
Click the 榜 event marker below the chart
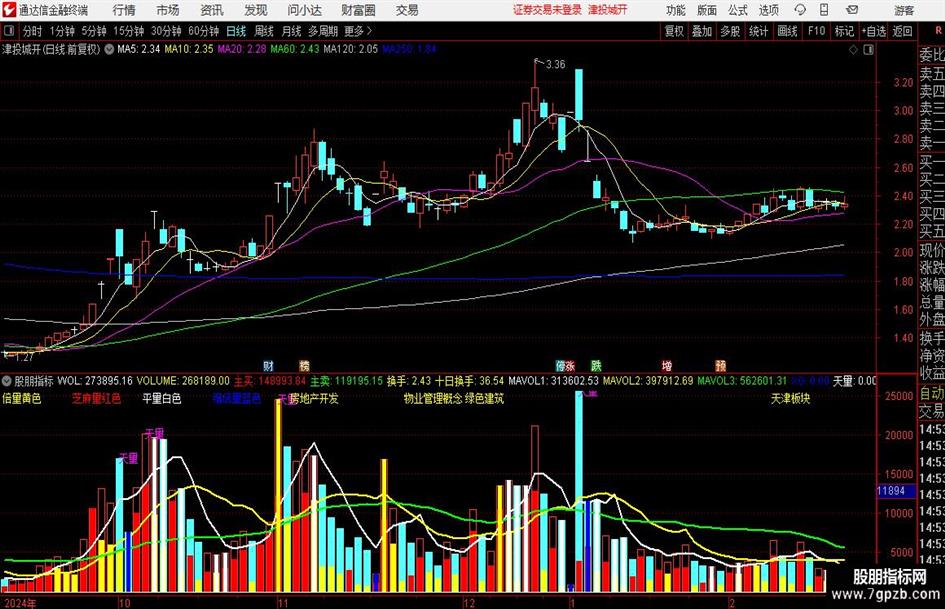(304, 365)
